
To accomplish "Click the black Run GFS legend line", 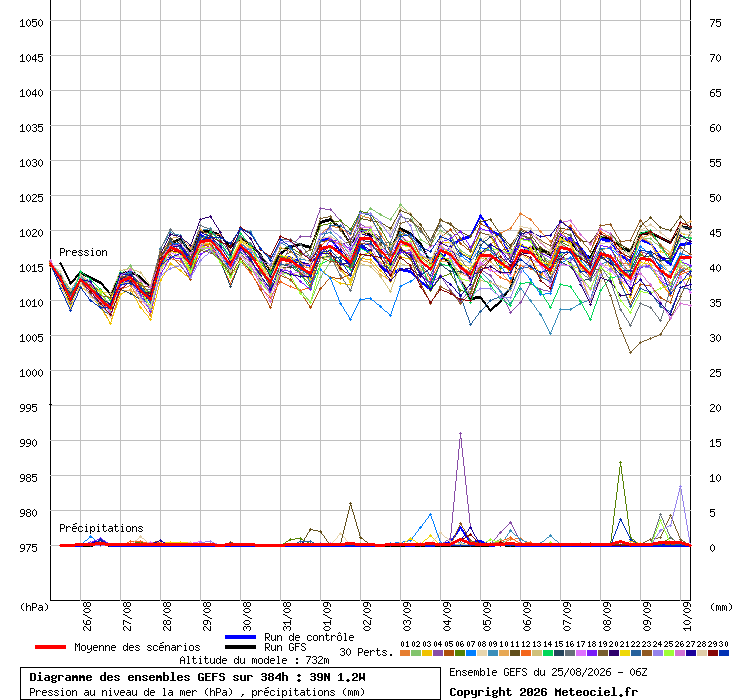I will point(240,647).
